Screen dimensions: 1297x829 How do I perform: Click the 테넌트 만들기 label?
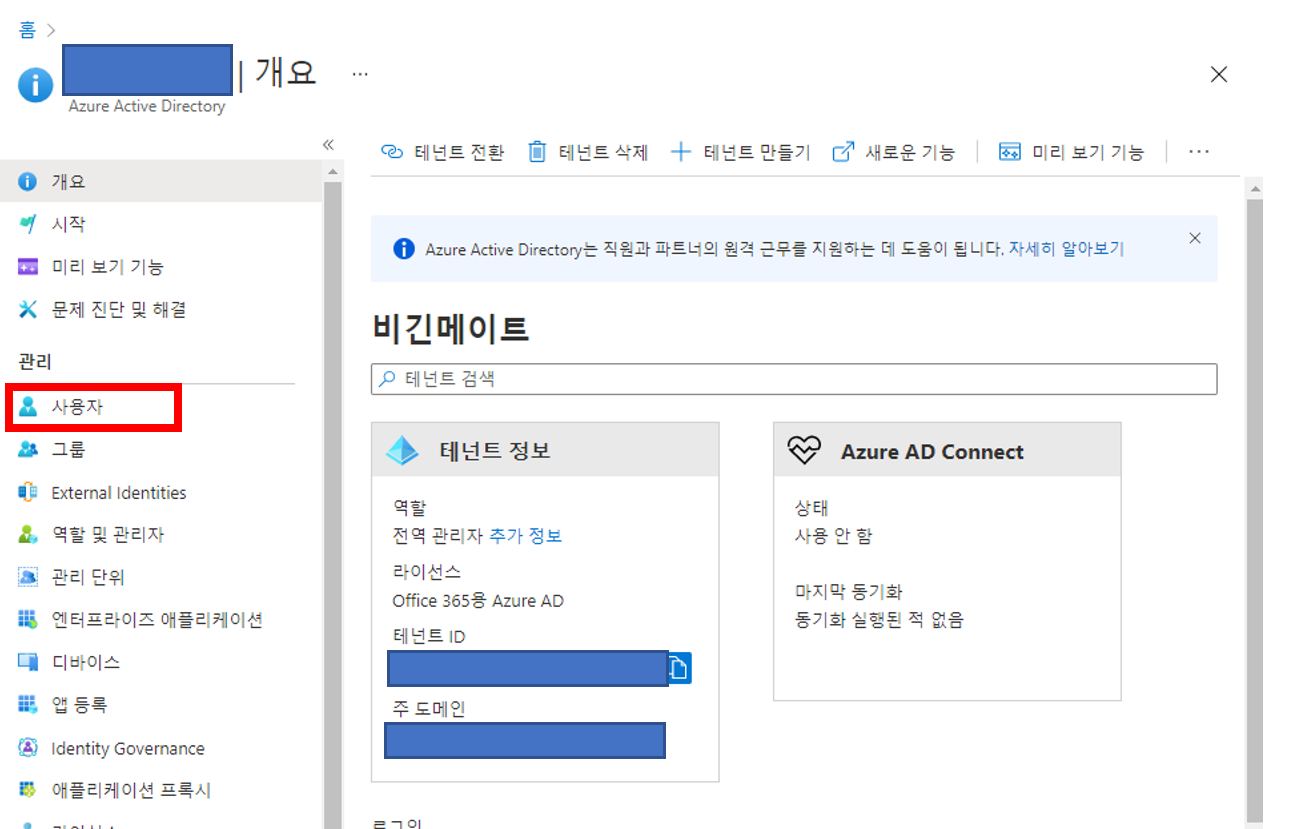point(757,153)
